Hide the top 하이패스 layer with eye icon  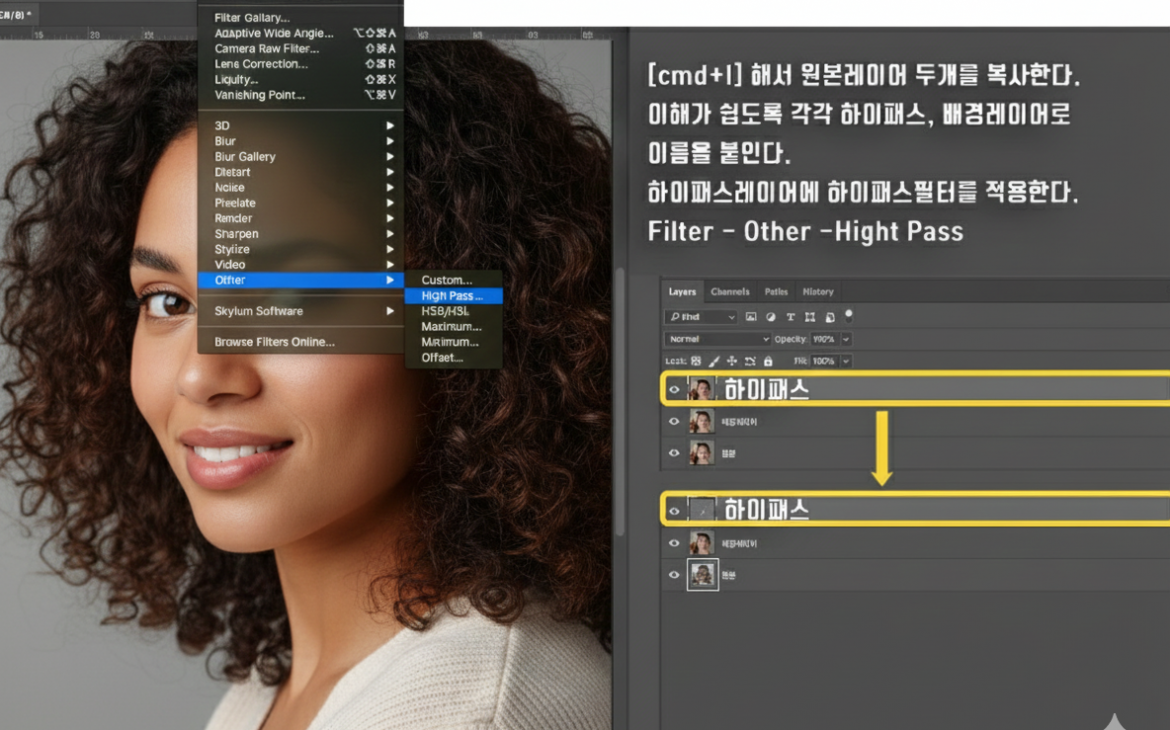point(674,390)
